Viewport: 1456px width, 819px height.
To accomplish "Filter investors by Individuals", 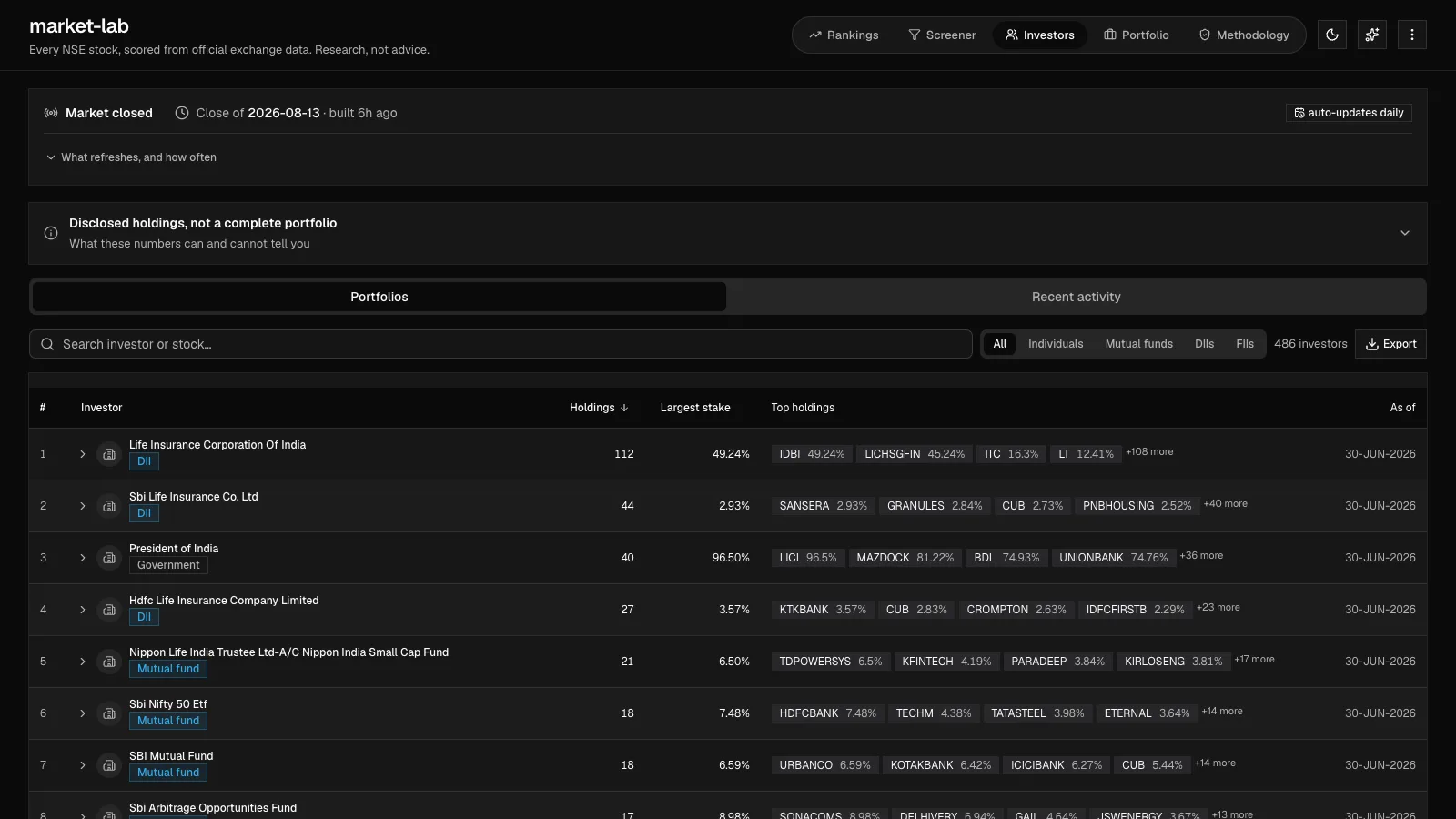I will (1056, 344).
